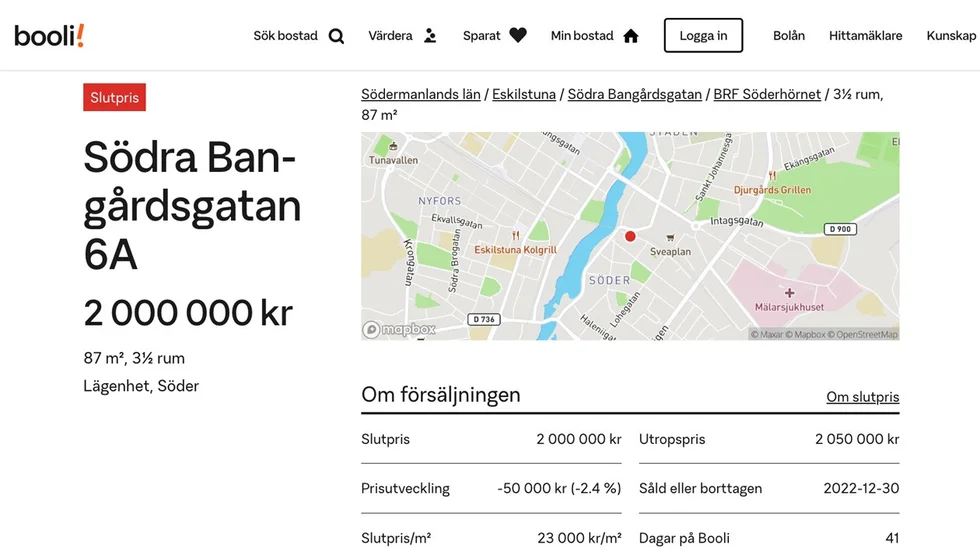Viewport: 980px width, 551px height.
Task: Open the Logga in button
Action: [703, 36]
